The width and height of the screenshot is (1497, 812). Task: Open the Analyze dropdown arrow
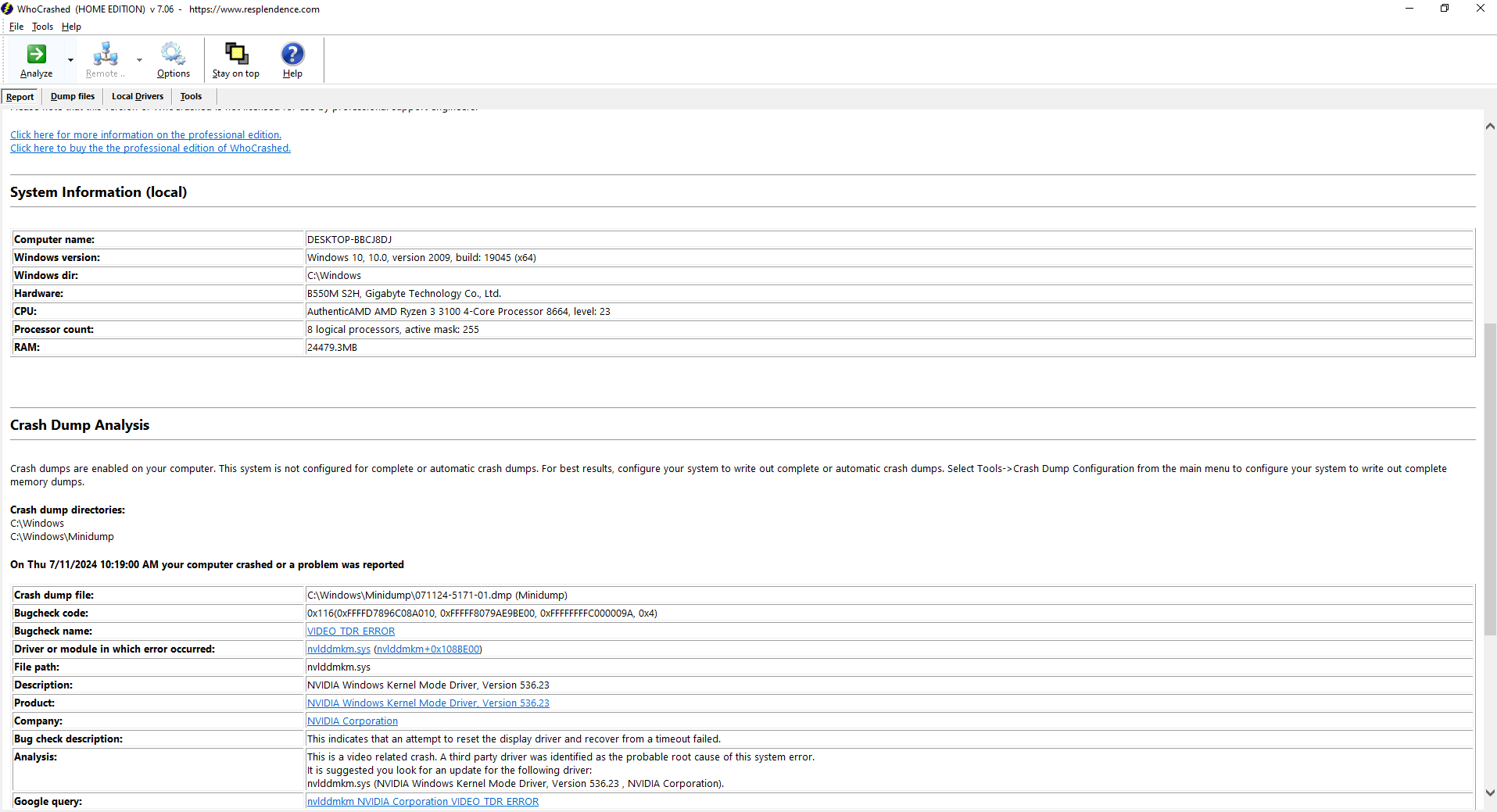pyautogui.click(x=70, y=60)
